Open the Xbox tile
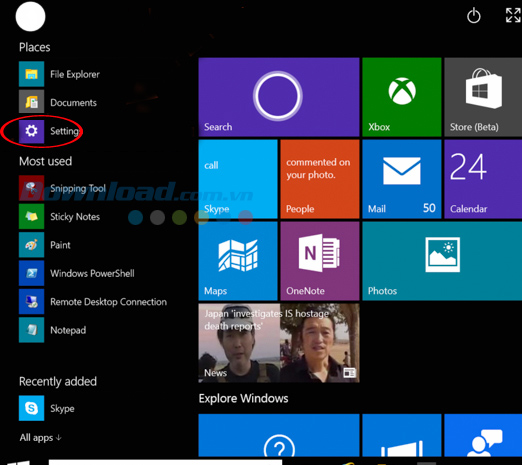 402,97
